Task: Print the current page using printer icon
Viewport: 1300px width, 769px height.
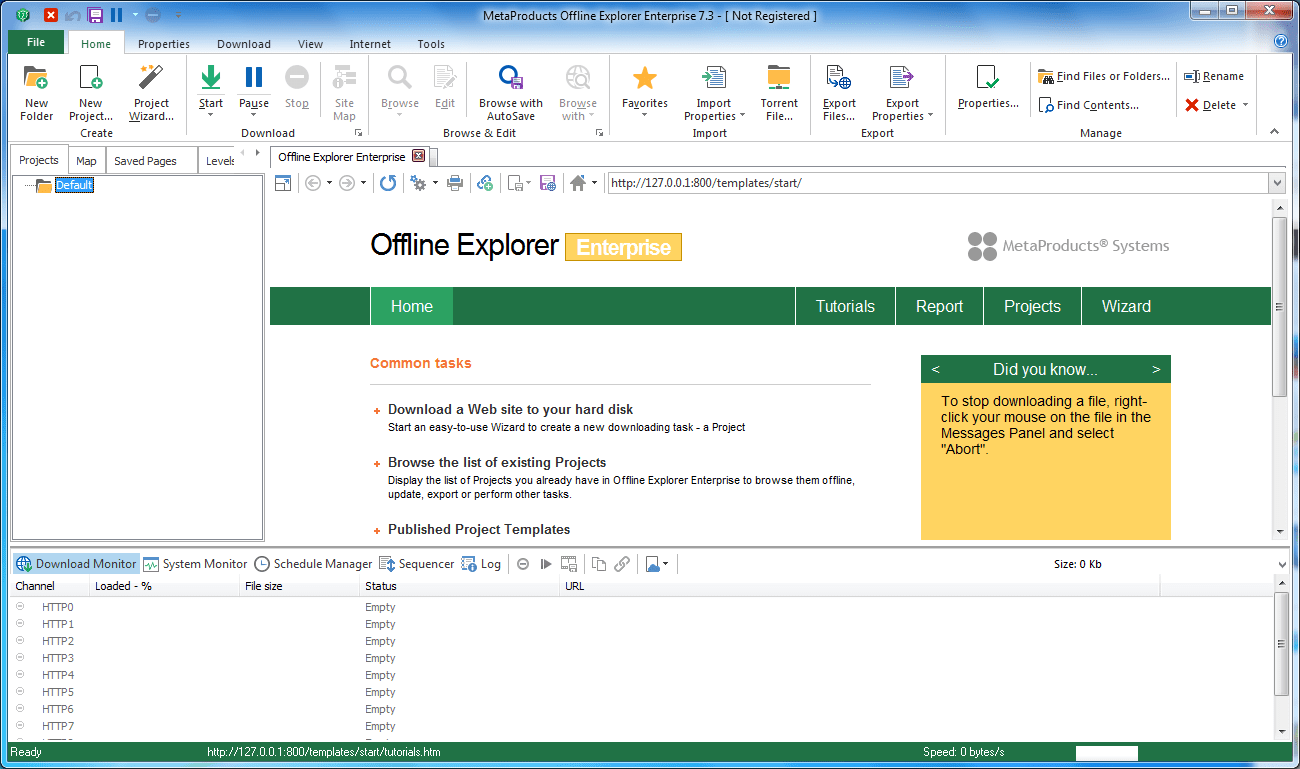Action: pos(455,183)
